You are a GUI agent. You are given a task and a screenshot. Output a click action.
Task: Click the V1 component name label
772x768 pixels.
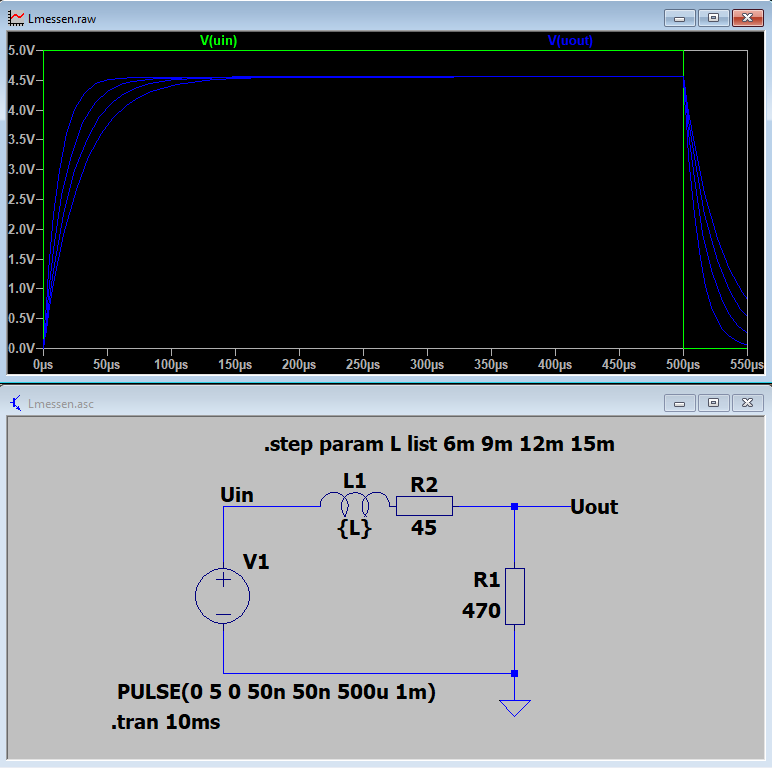pos(256,562)
